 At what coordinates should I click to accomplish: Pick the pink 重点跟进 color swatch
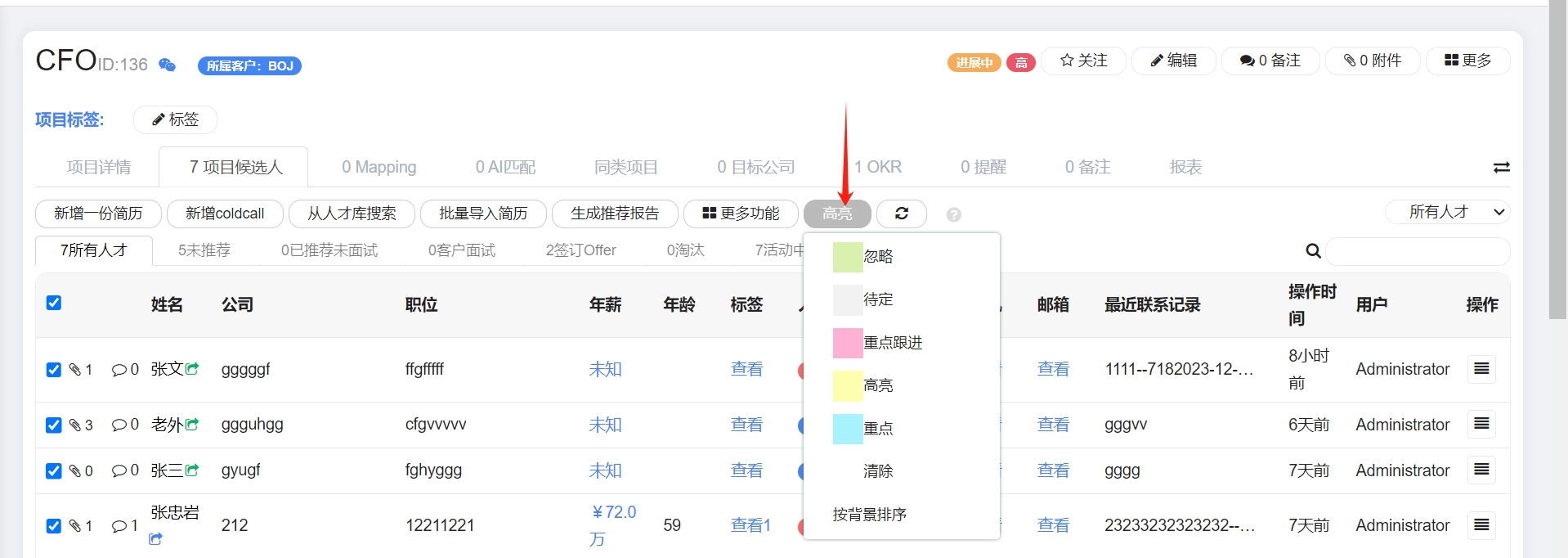point(848,343)
